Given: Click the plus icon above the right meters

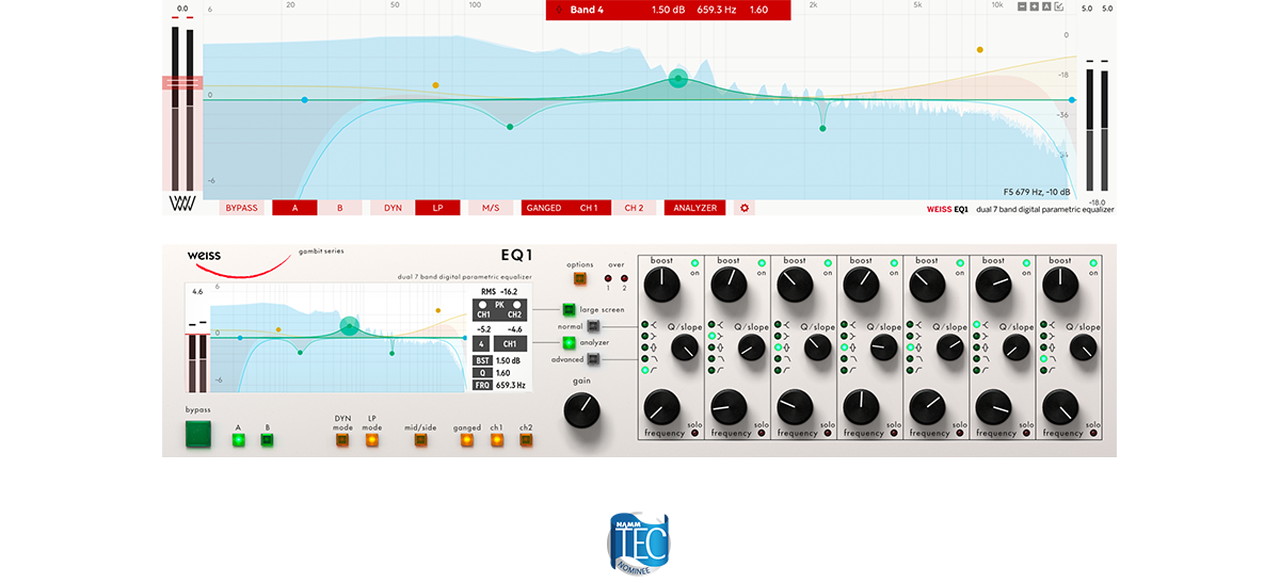Looking at the screenshot, I should (1033, 7).
